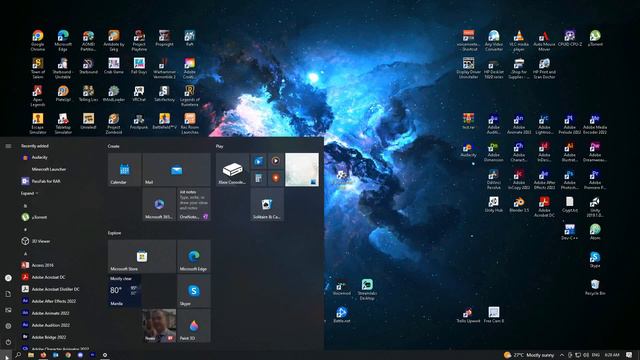Image resolution: width=640 pixels, height=360 pixels.
Task: Open taskbar Search magnifier
Action: coord(18,355)
